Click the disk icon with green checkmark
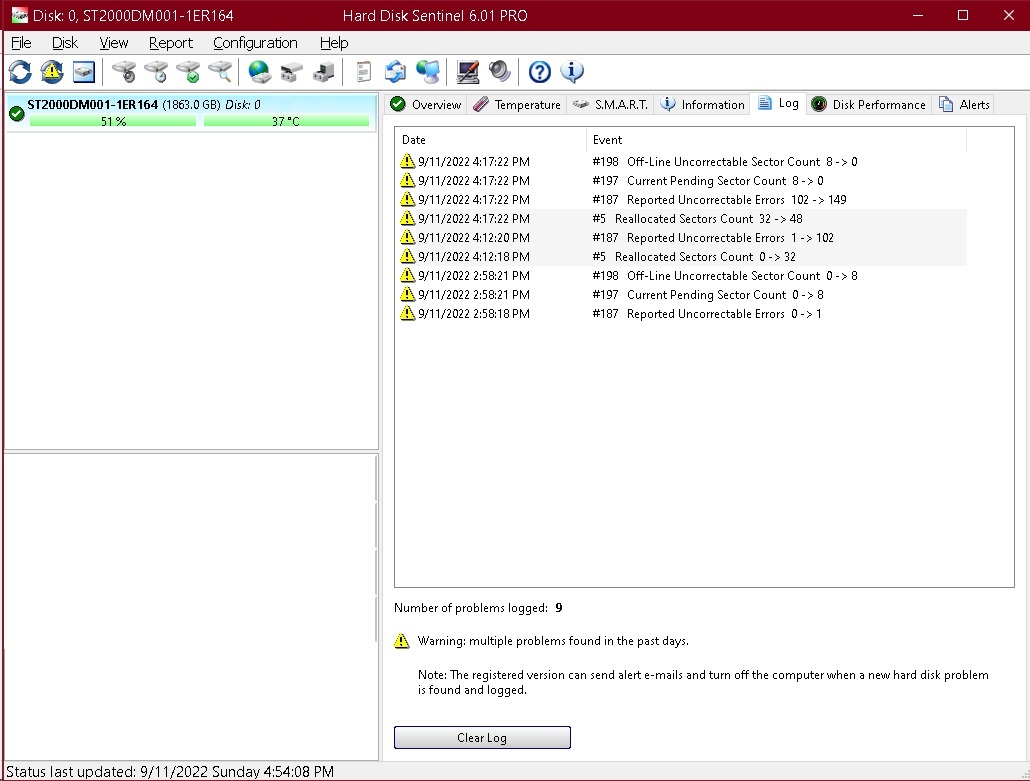The height and width of the screenshot is (781, 1030). click(x=188, y=72)
